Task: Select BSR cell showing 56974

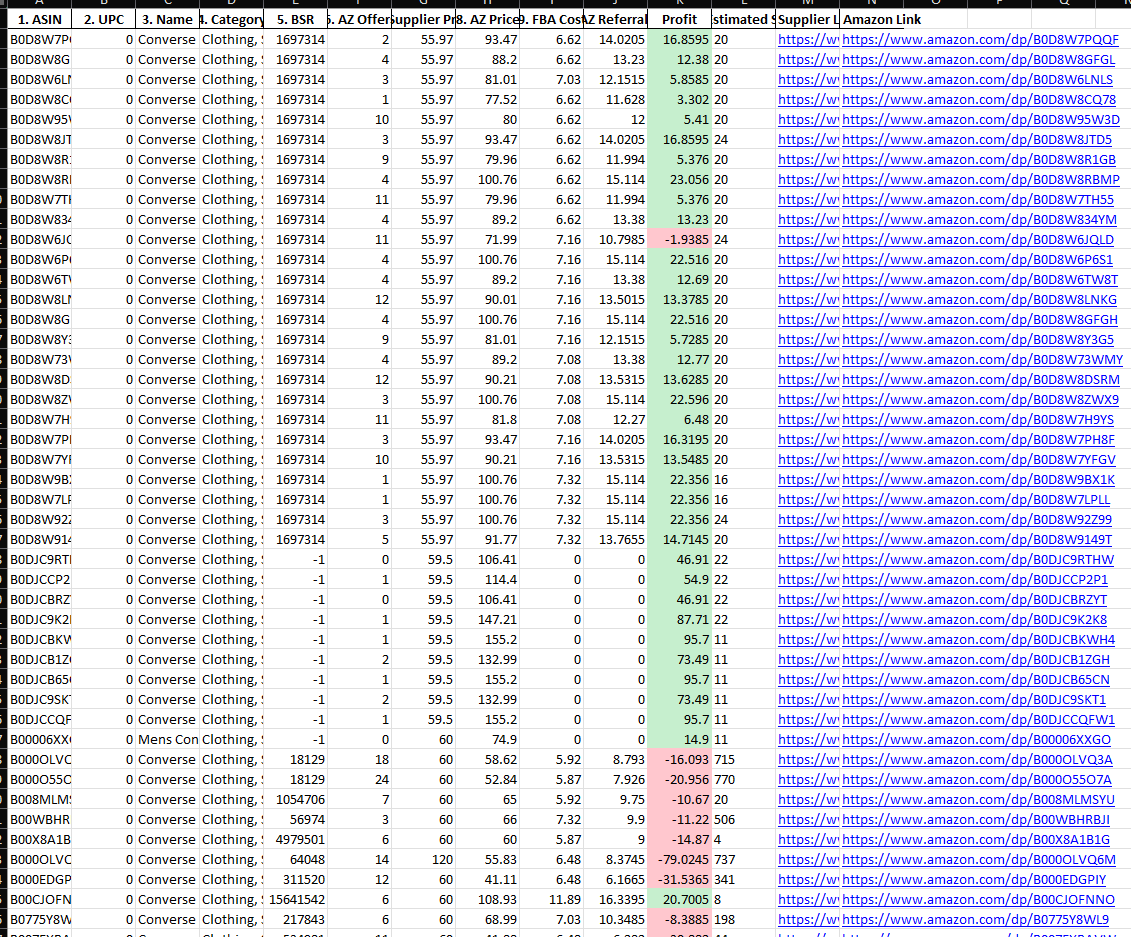Action: pos(295,819)
